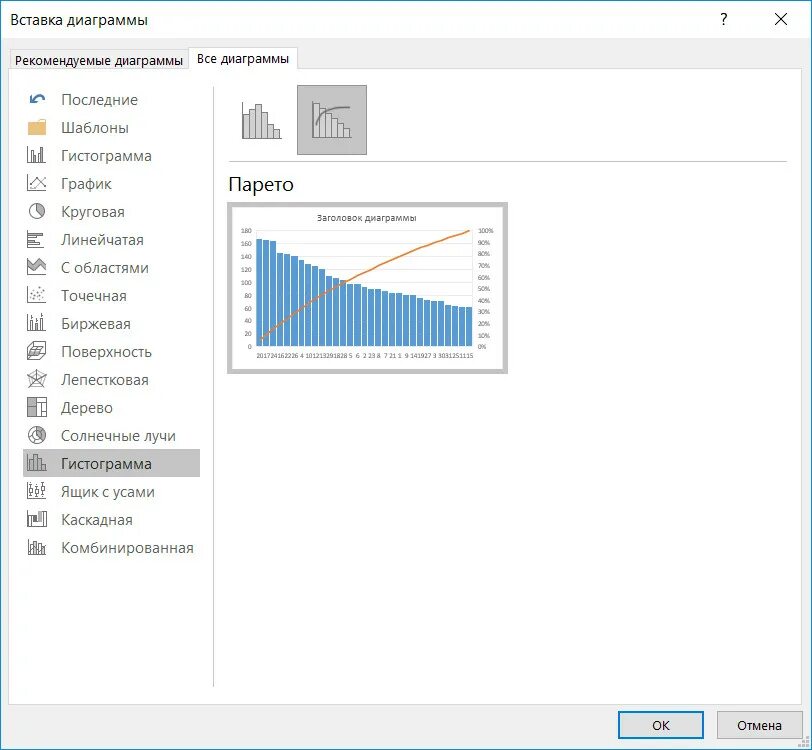Choose the С областями area chart icon

(37, 267)
